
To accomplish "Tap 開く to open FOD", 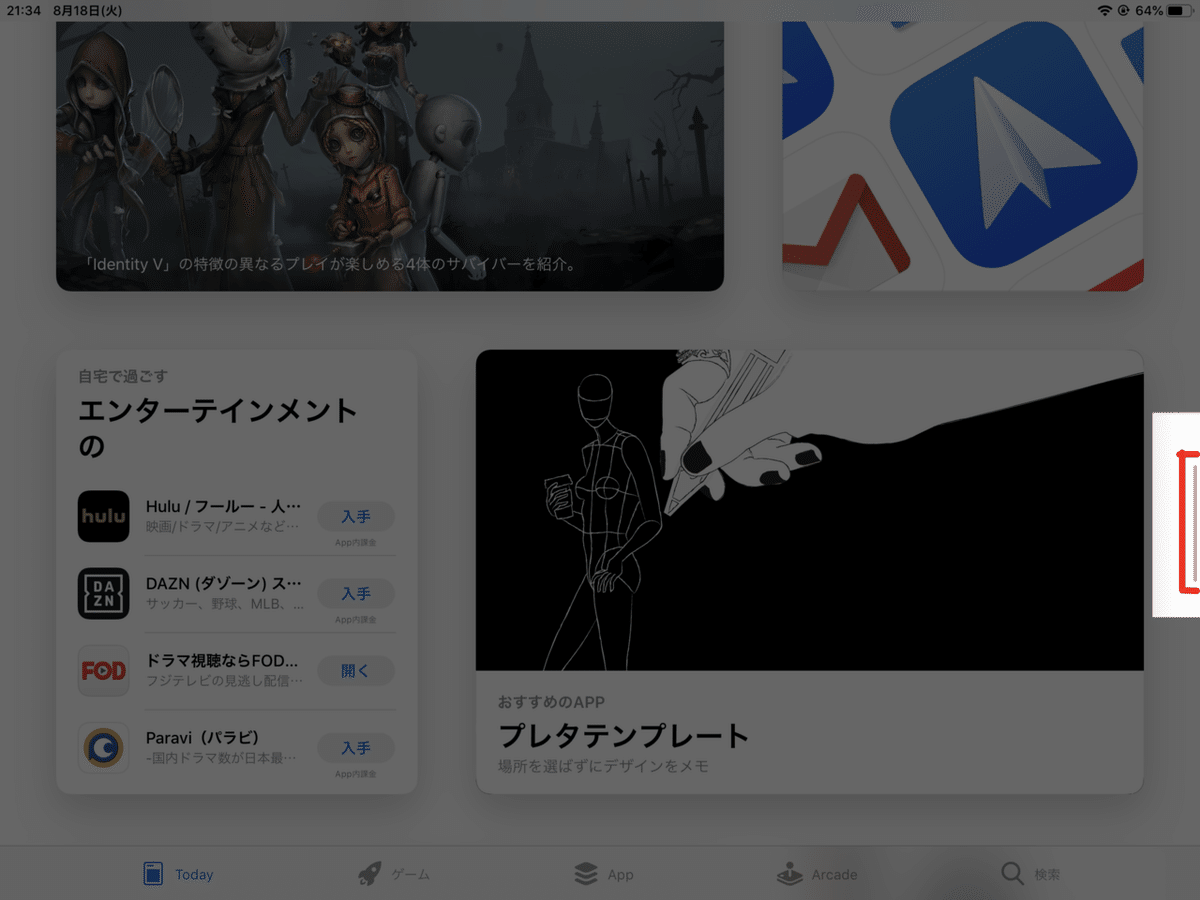I will [x=356, y=670].
